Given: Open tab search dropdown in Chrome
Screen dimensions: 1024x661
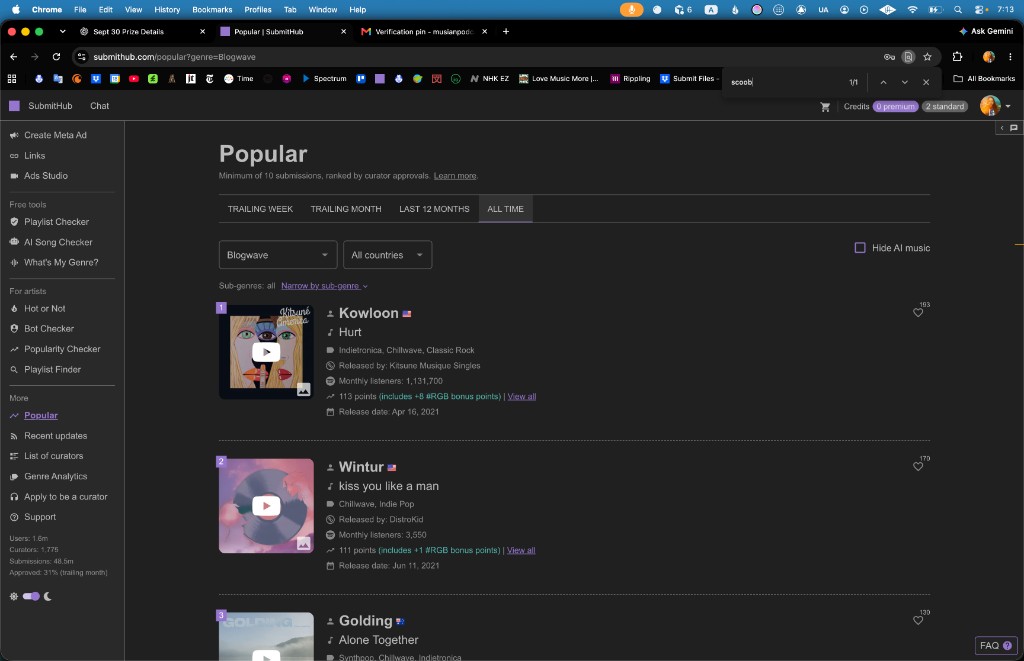Looking at the screenshot, I should click(x=62, y=31).
